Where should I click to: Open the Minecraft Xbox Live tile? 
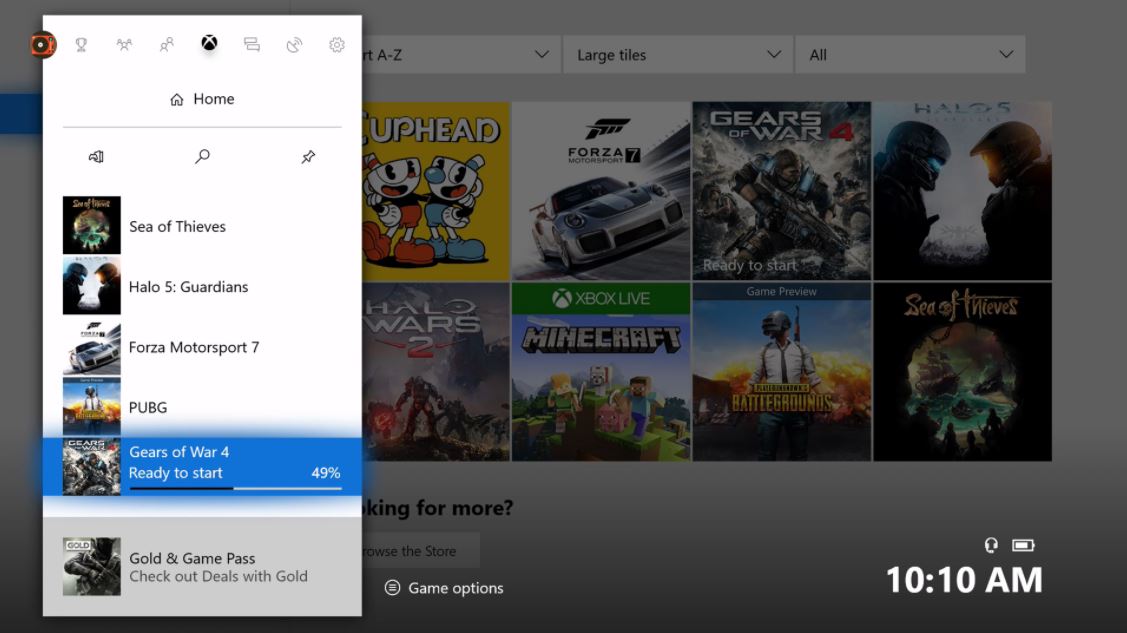(601, 371)
